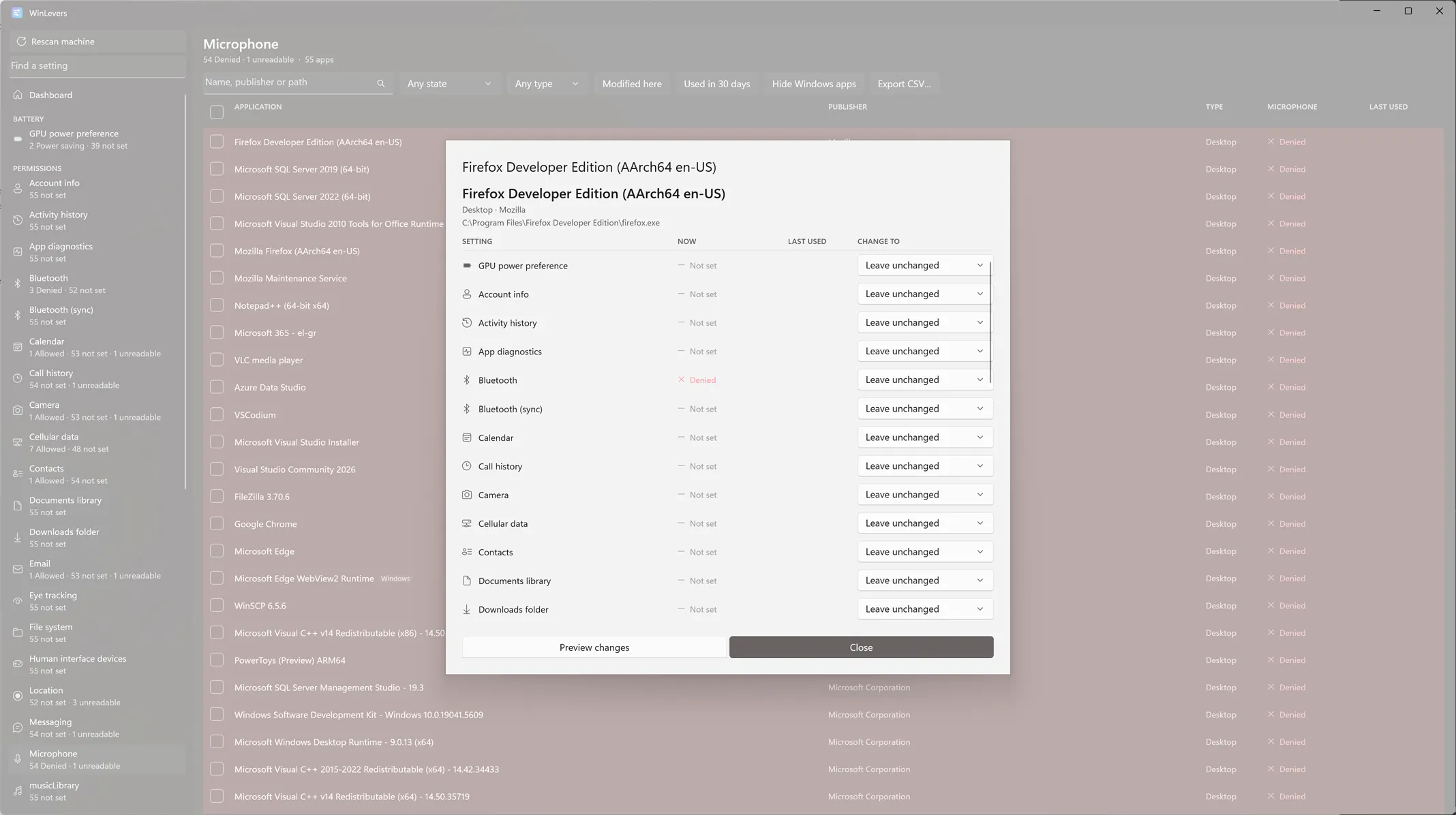Check the Notepad++ row checkbox
Viewport: 1456px width, 815px height.
coord(217,305)
